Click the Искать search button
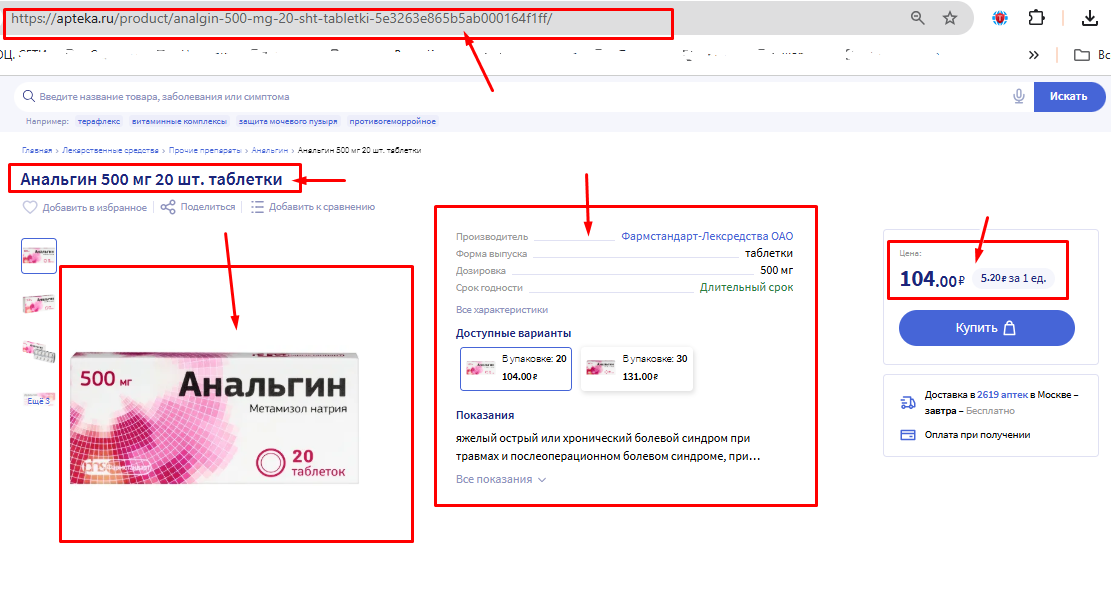The image size is (1111, 590). tap(1068, 96)
